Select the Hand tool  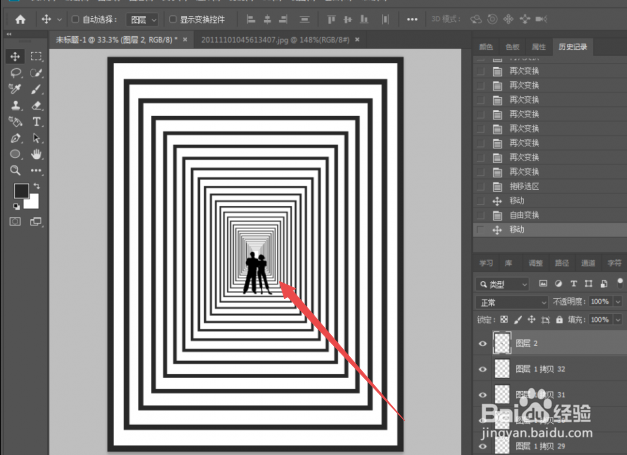click(x=36, y=154)
